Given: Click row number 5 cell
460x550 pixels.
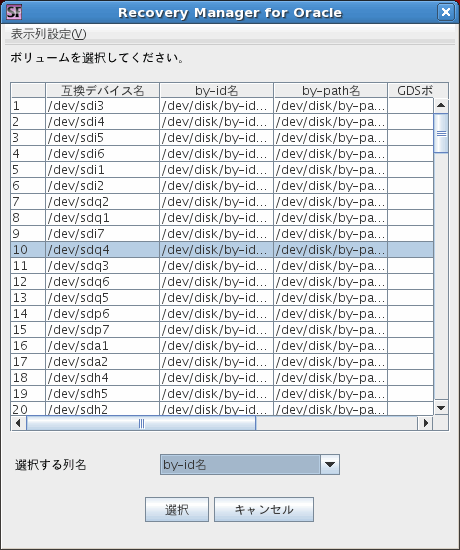Looking at the screenshot, I should [28, 170].
